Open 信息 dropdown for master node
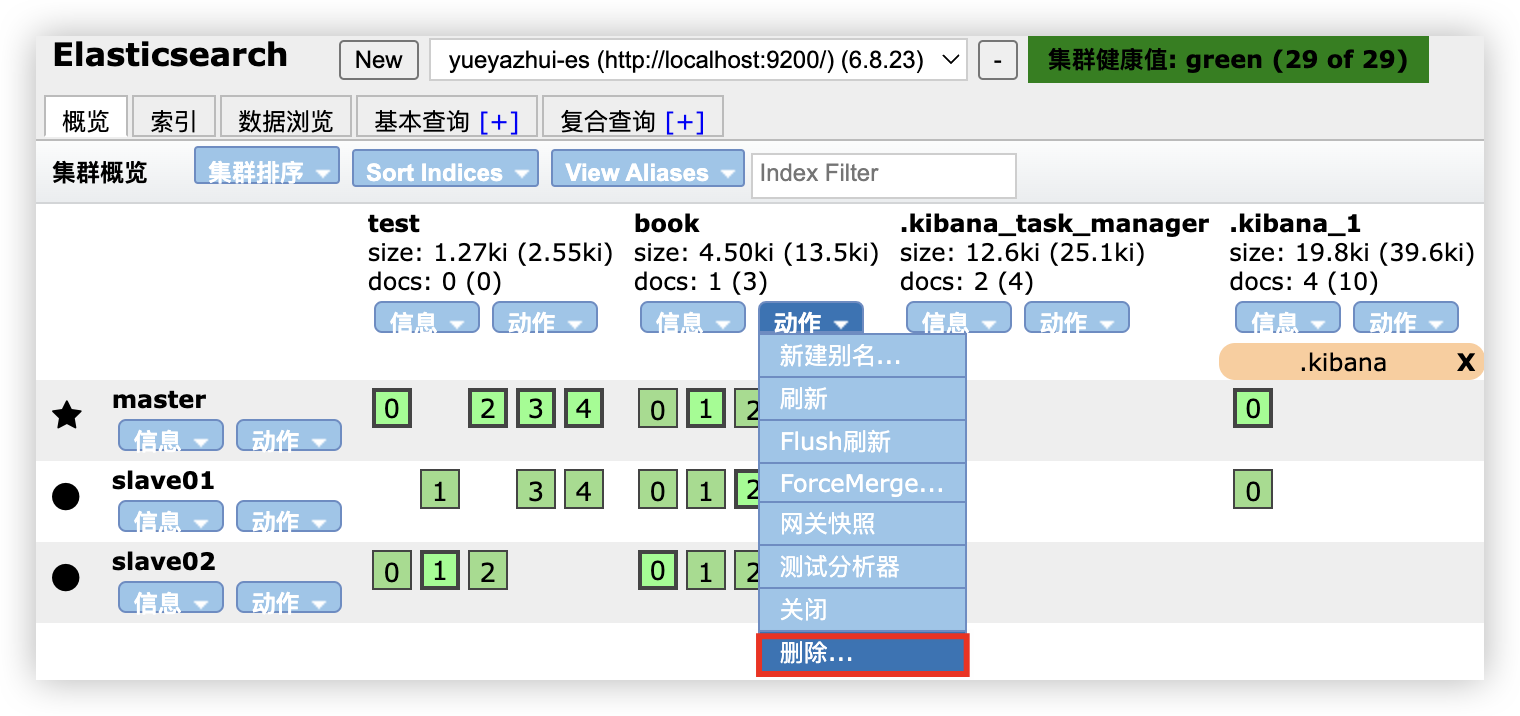This screenshot has width=1520, height=716. 171,435
